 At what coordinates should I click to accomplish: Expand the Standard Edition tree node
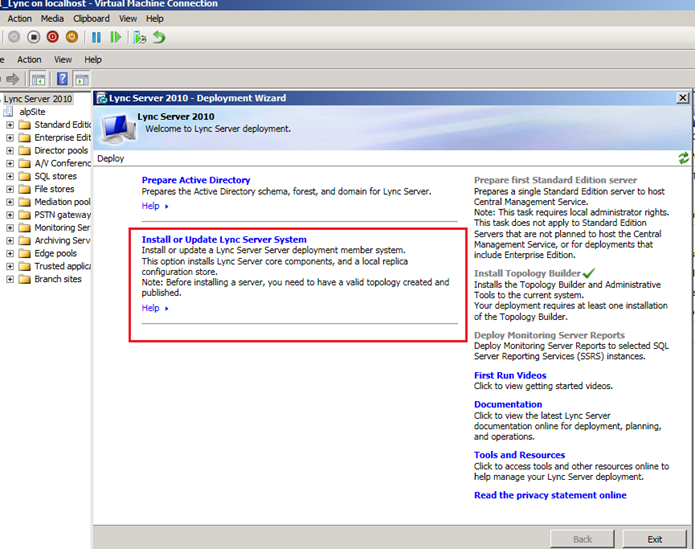tap(10, 125)
